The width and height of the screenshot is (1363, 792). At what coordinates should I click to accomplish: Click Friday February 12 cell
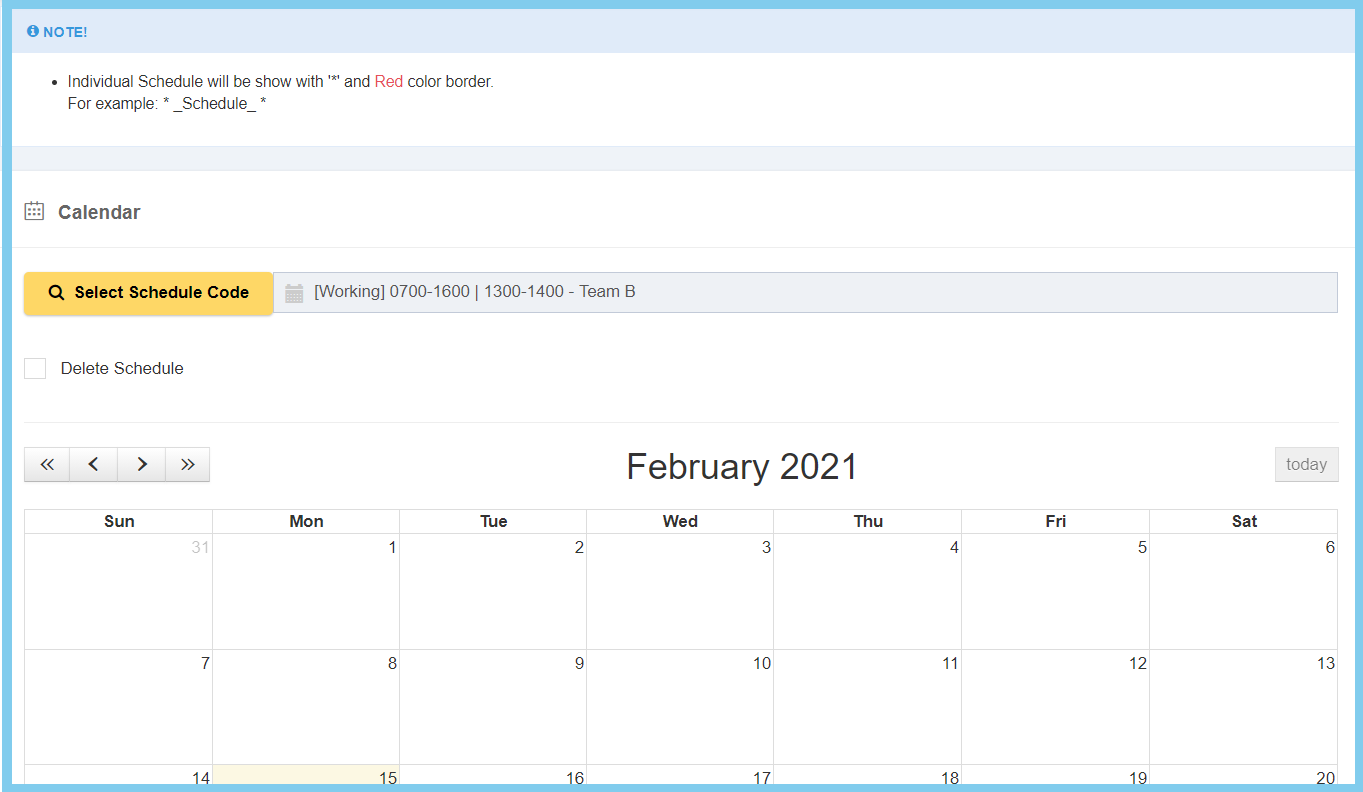[x=1055, y=706]
